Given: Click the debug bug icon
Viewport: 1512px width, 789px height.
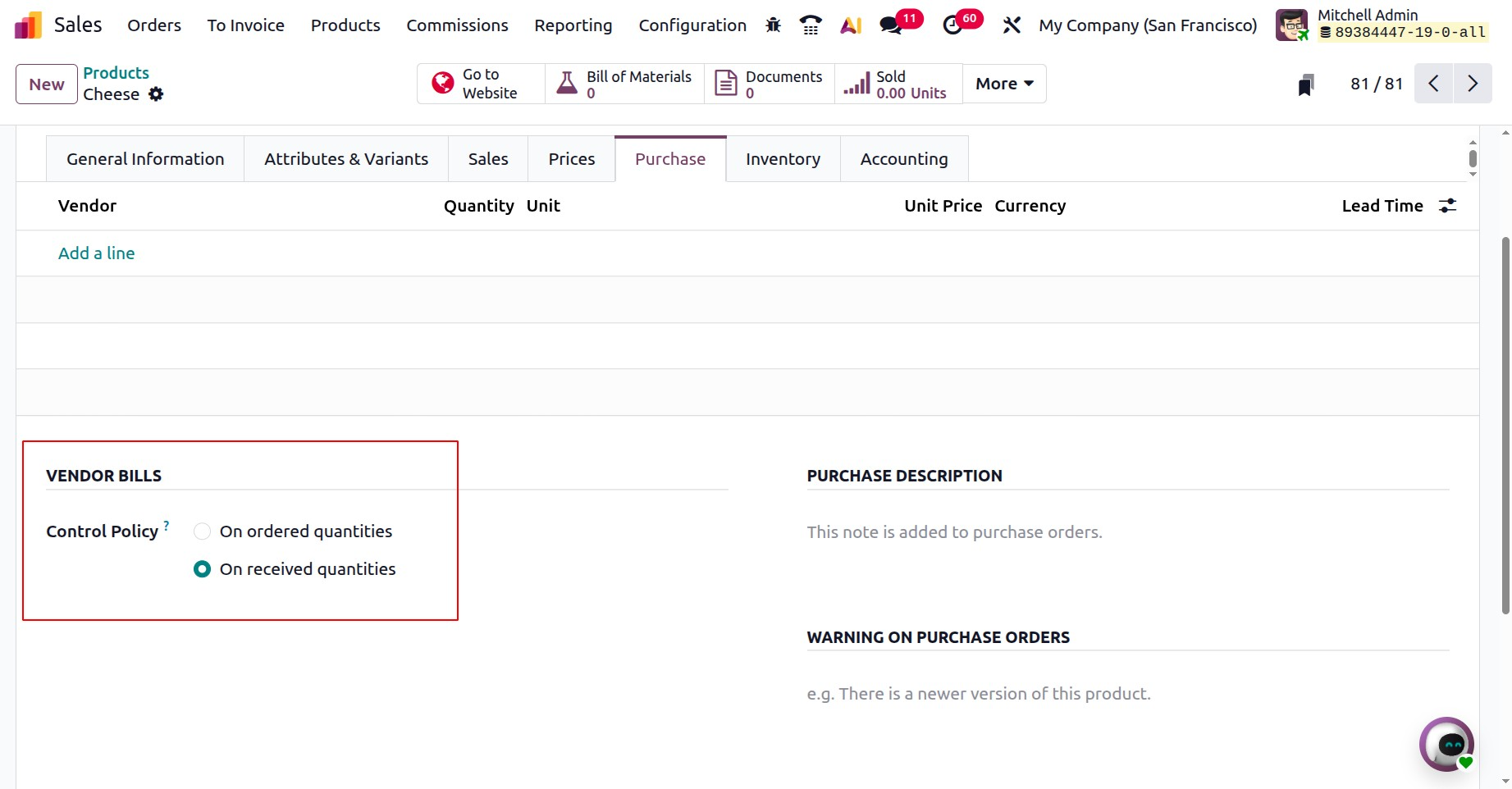Looking at the screenshot, I should pos(773,25).
